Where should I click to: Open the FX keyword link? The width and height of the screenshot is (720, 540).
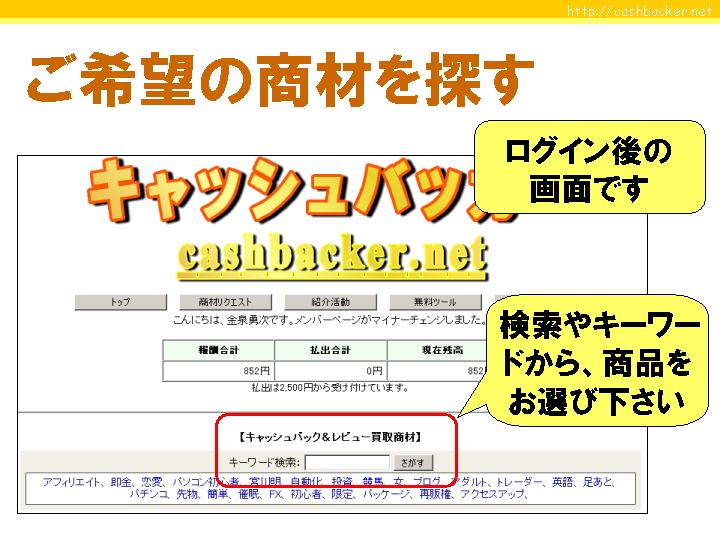point(275,494)
